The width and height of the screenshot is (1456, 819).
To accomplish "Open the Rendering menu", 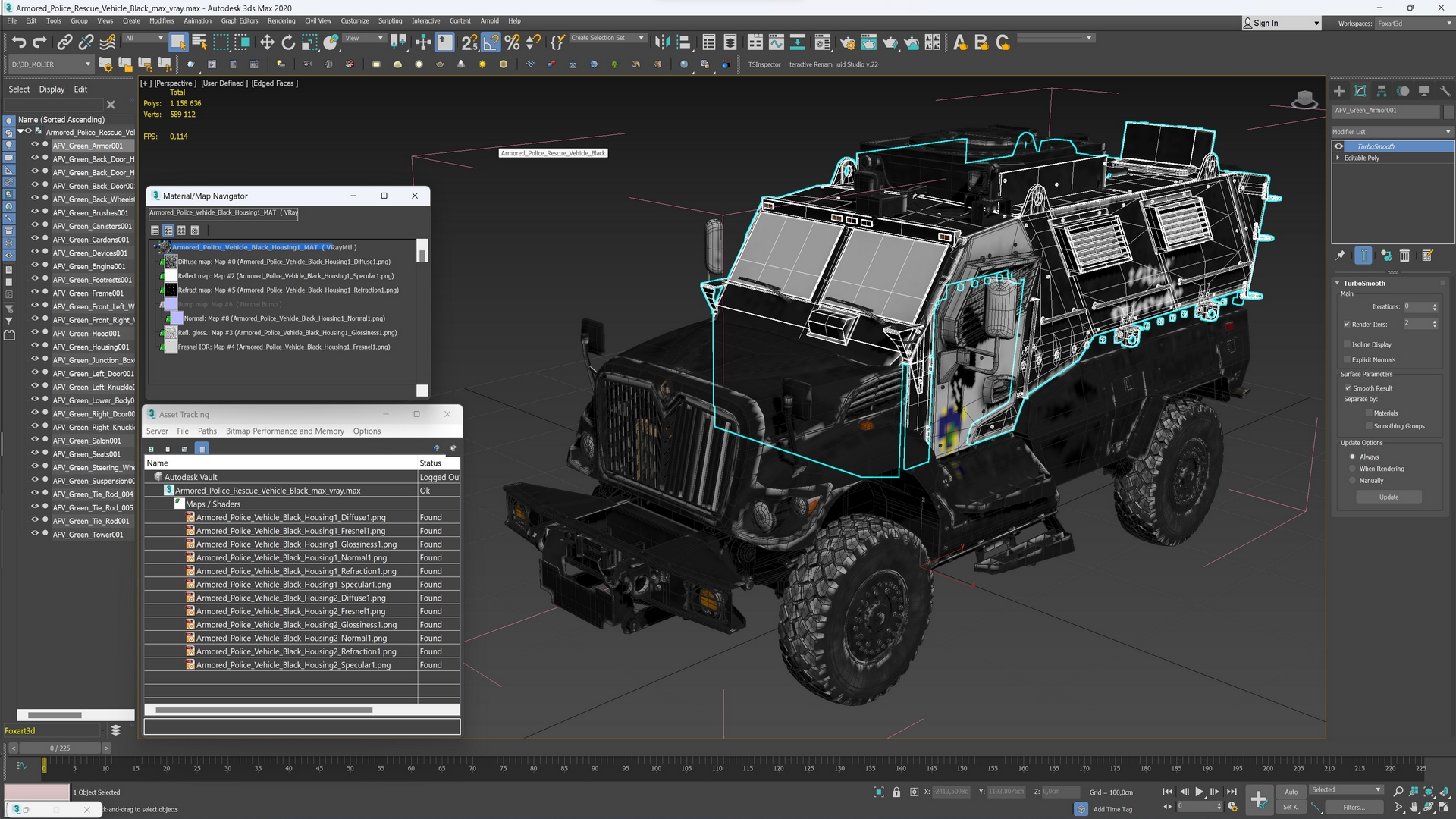I will (281, 20).
